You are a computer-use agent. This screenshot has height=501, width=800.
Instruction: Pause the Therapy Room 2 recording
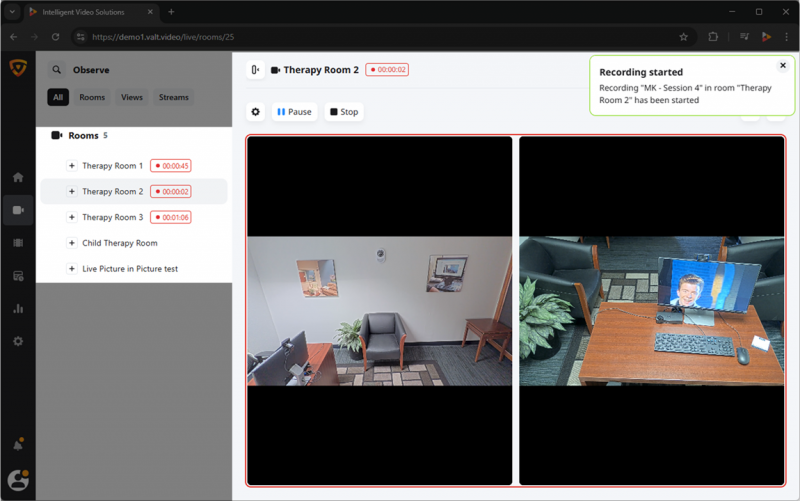click(x=294, y=112)
